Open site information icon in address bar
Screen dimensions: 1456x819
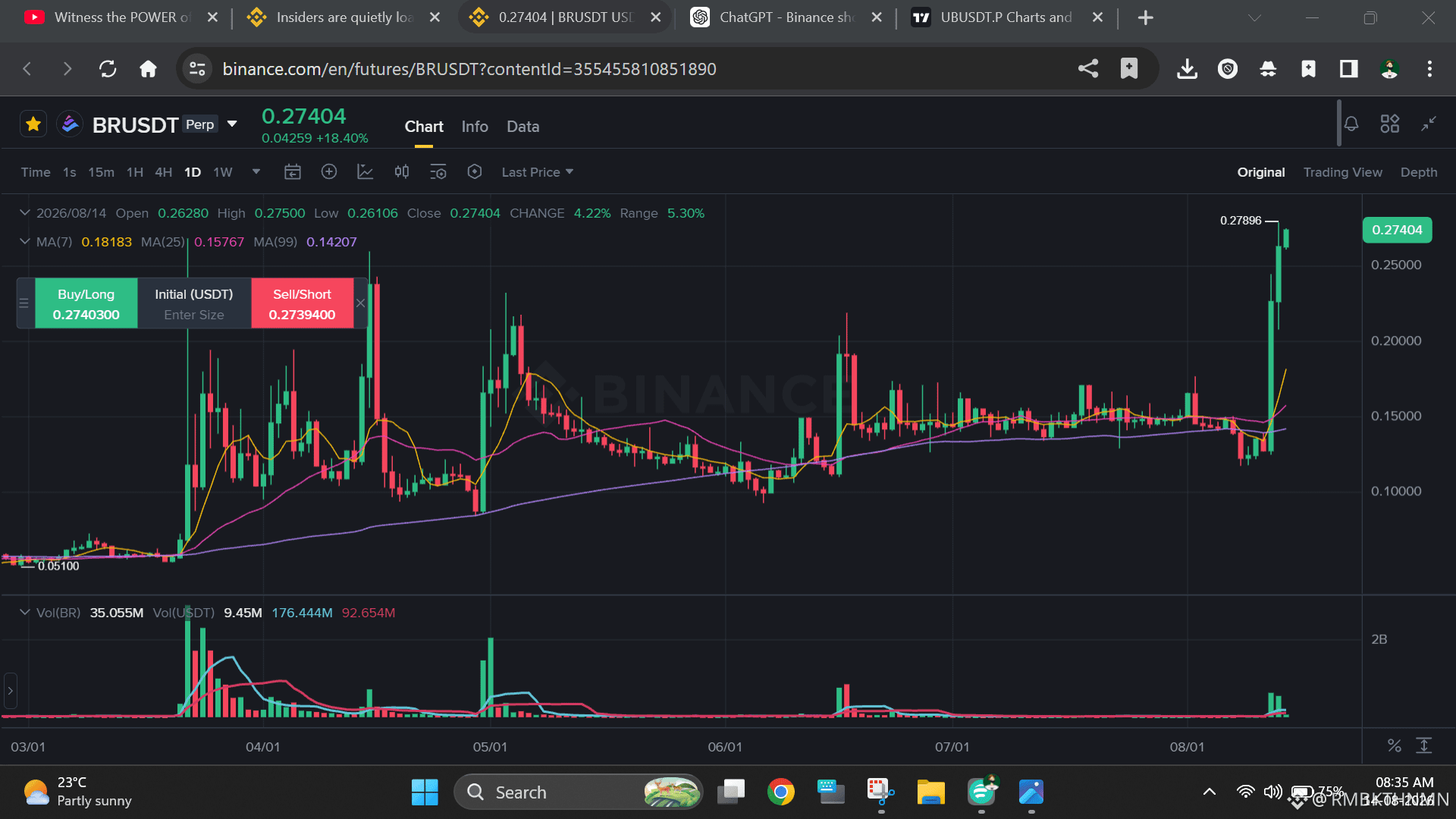click(197, 69)
